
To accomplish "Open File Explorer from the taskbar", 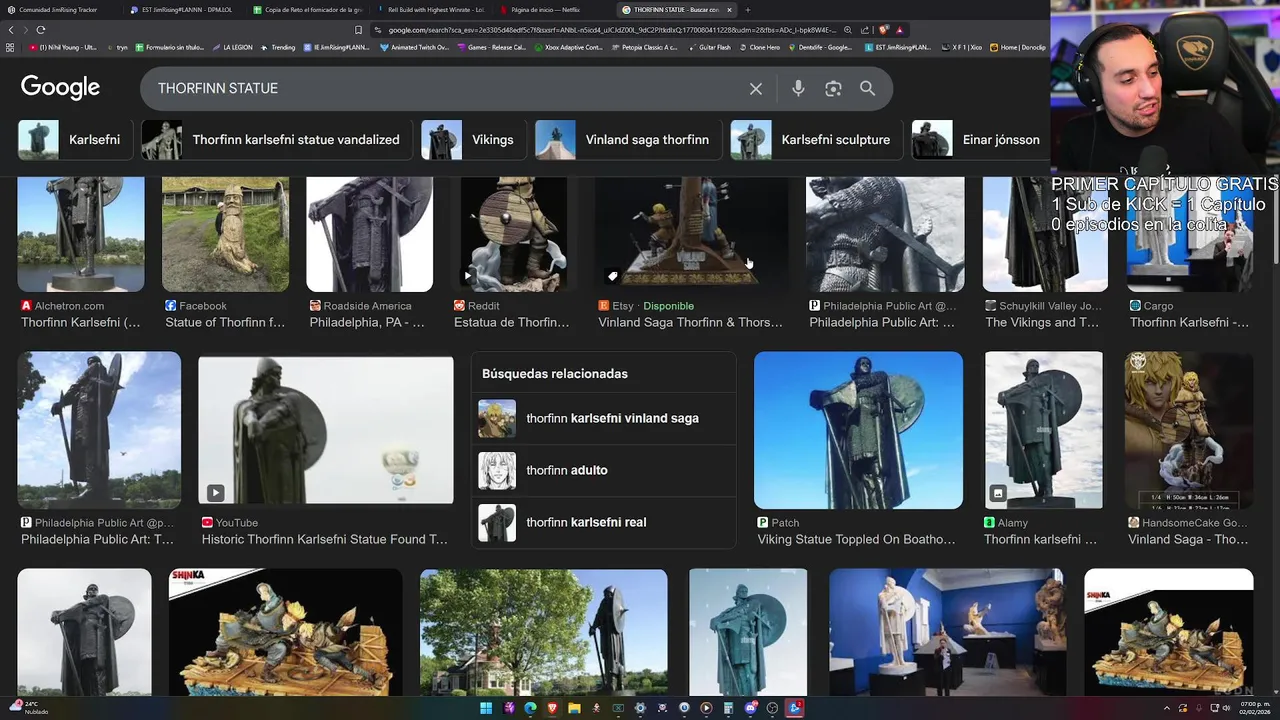I will pos(574,708).
